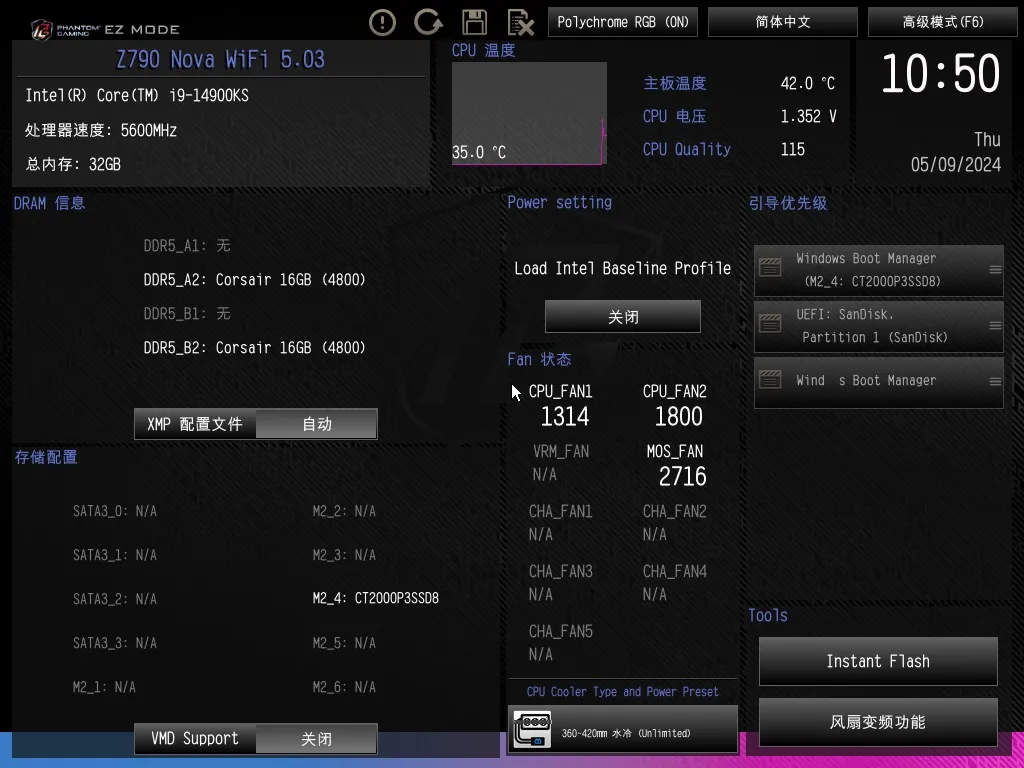This screenshot has height=768, width=1024.
Task: Click Intel(R) Core(TM) i9-14900KS text
Action: coord(136,95)
